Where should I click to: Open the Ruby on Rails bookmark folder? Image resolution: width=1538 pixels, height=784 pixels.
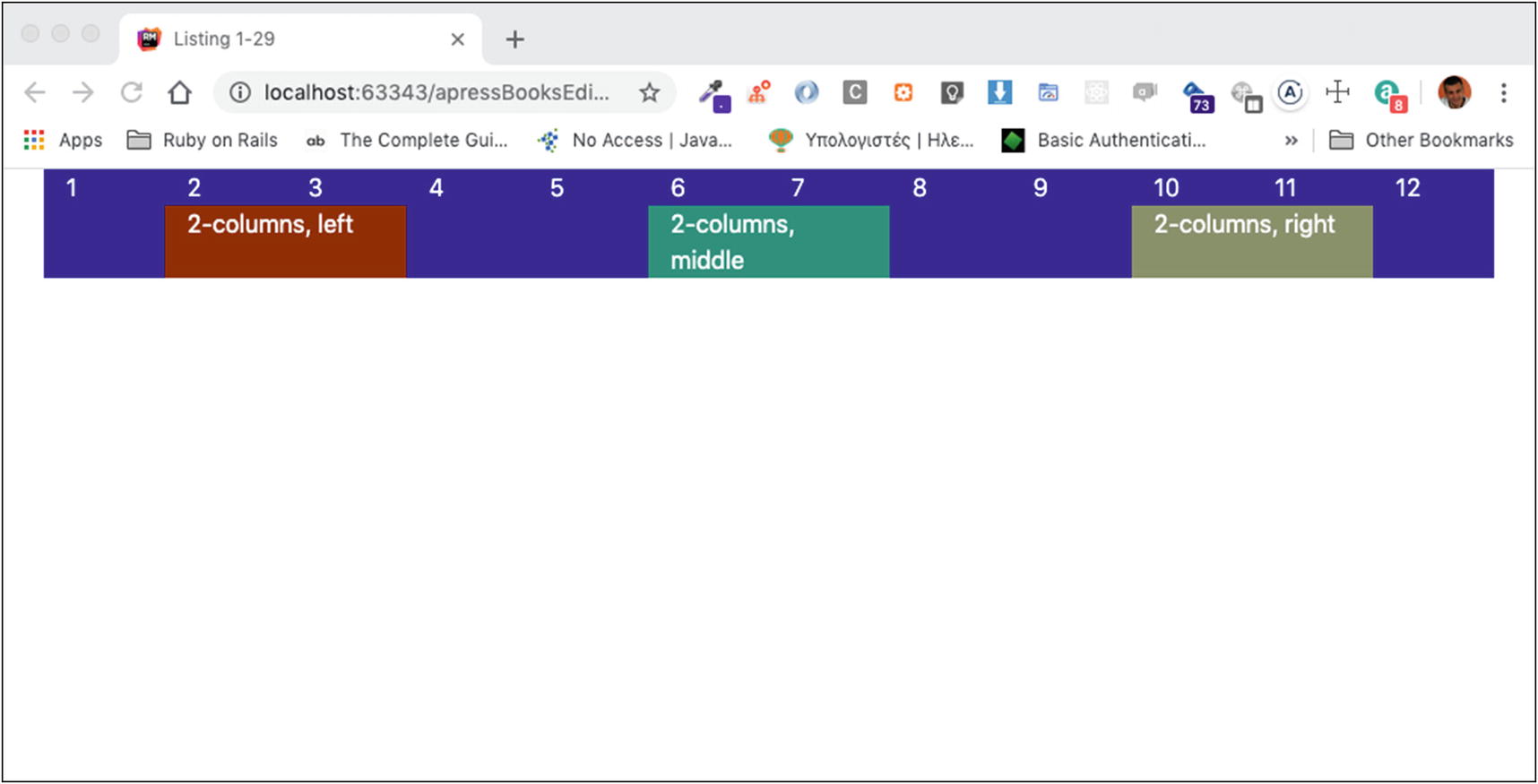click(x=203, y=141)
